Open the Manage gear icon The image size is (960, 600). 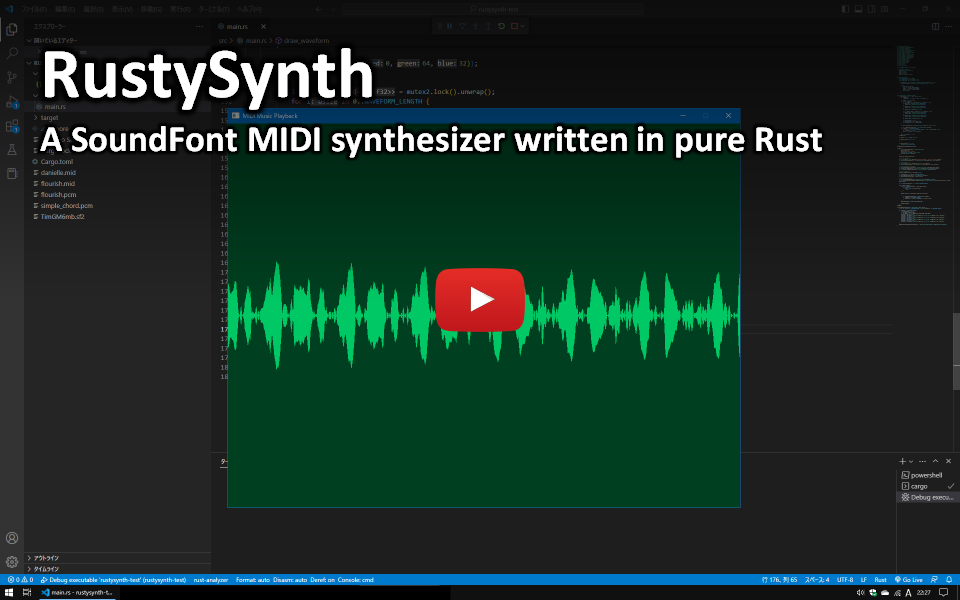(12, 561)
